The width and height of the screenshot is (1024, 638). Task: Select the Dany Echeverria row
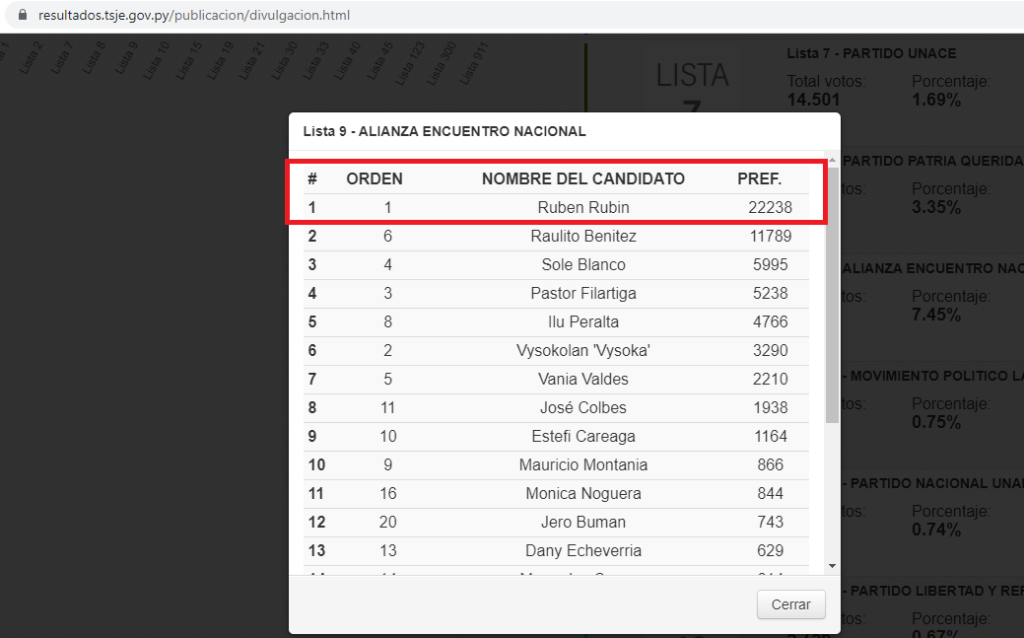[x=583, y=550]
